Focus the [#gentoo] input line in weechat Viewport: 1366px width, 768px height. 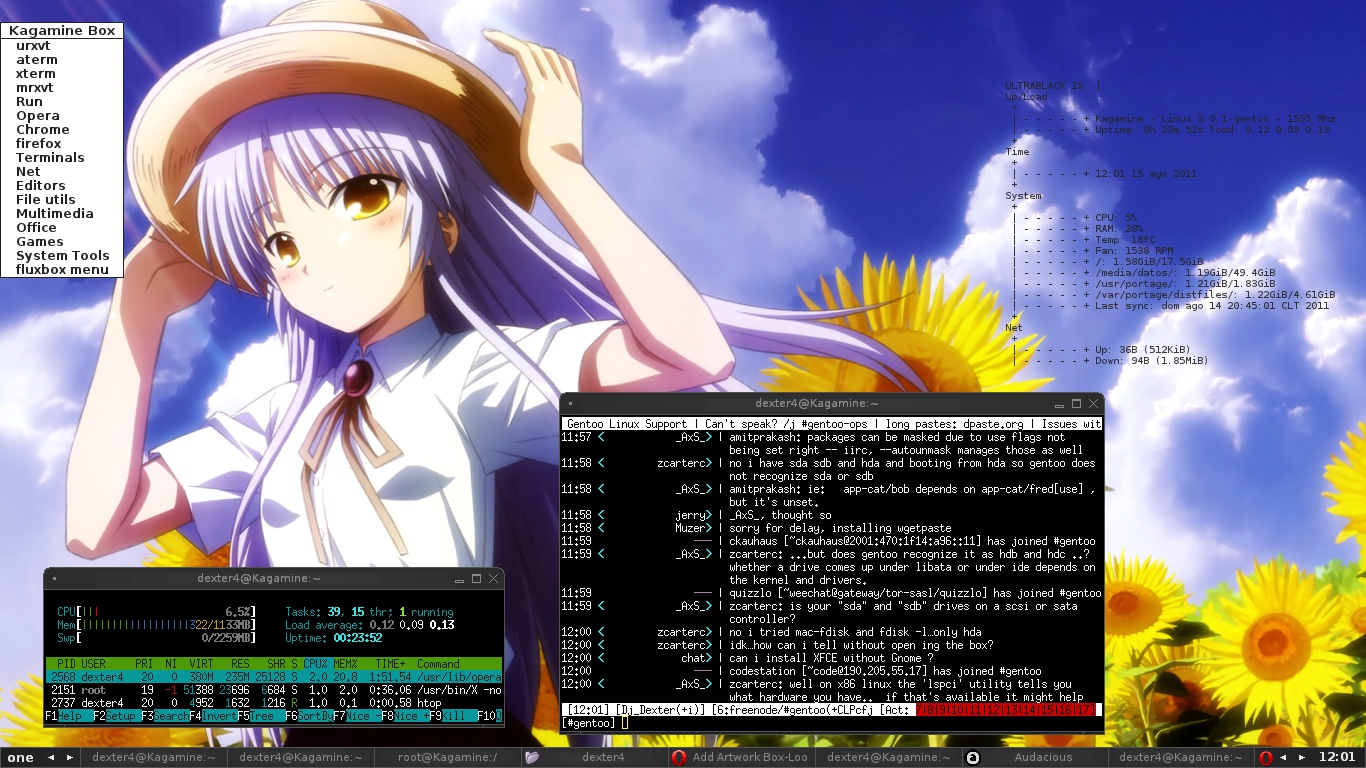tap(831, 723)
